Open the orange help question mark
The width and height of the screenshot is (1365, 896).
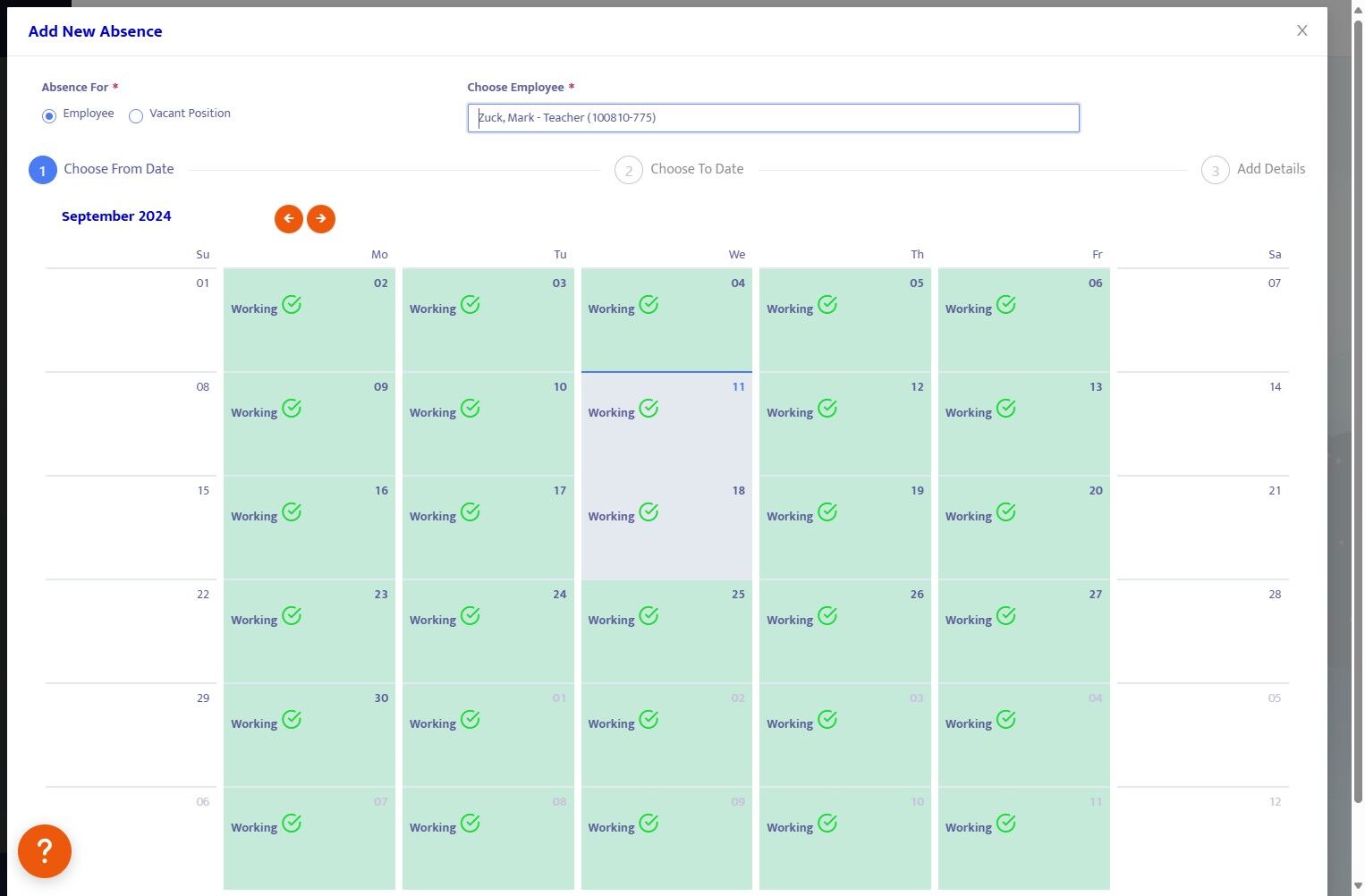click(45, 851)
